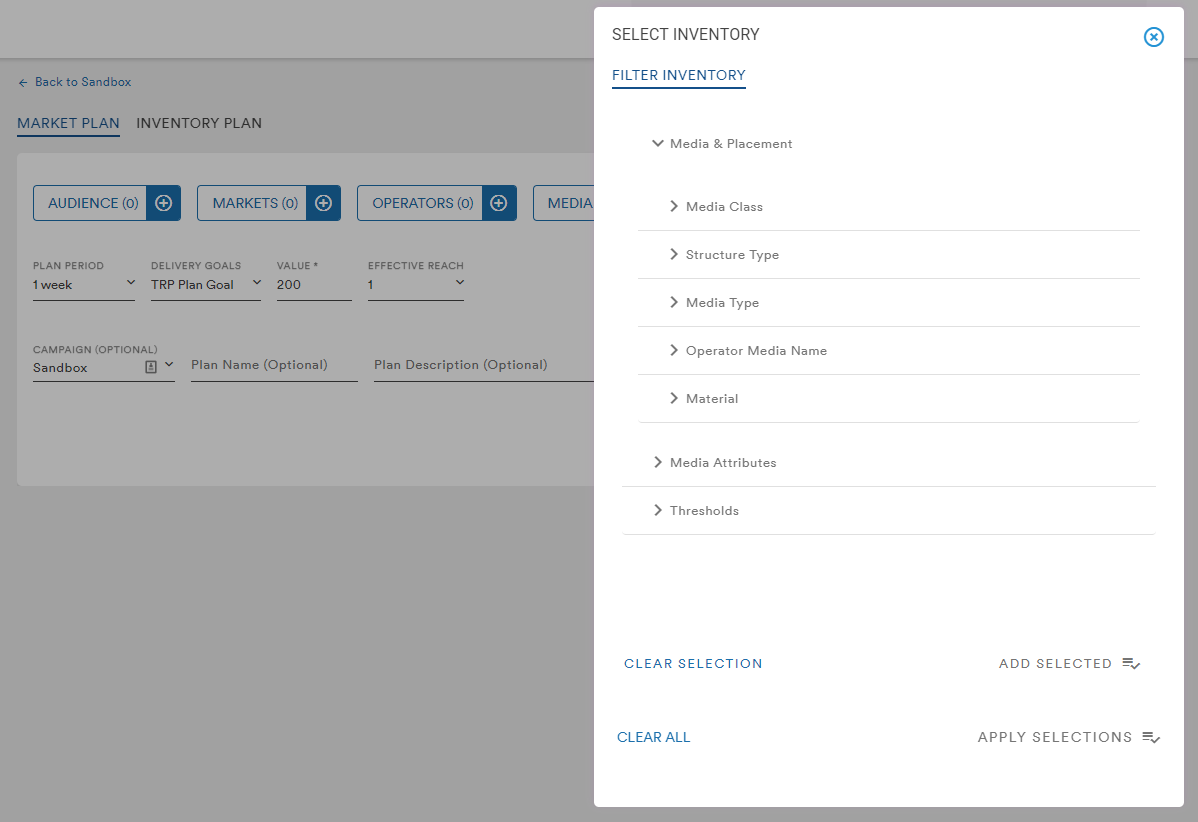Click the campaign contact icon next to Sandbox
Screen dimensions: 1198x822
pyautogui.click(x=151, y=367)
